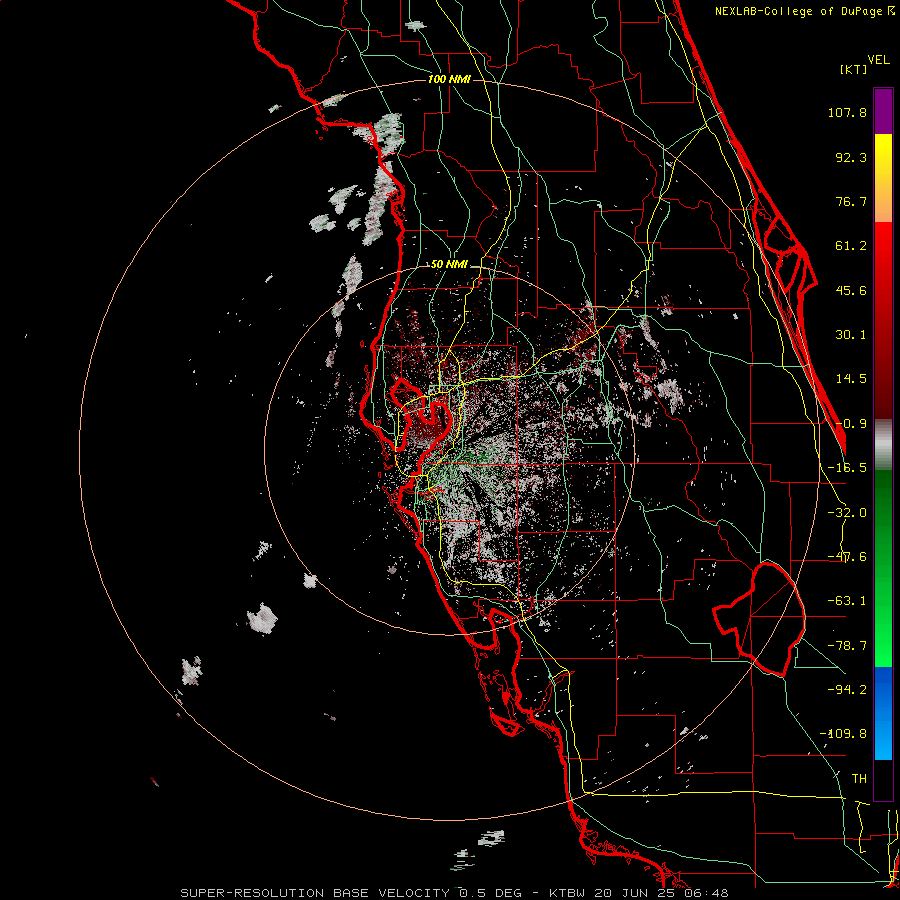Select the 92.3 legend value

851,157
